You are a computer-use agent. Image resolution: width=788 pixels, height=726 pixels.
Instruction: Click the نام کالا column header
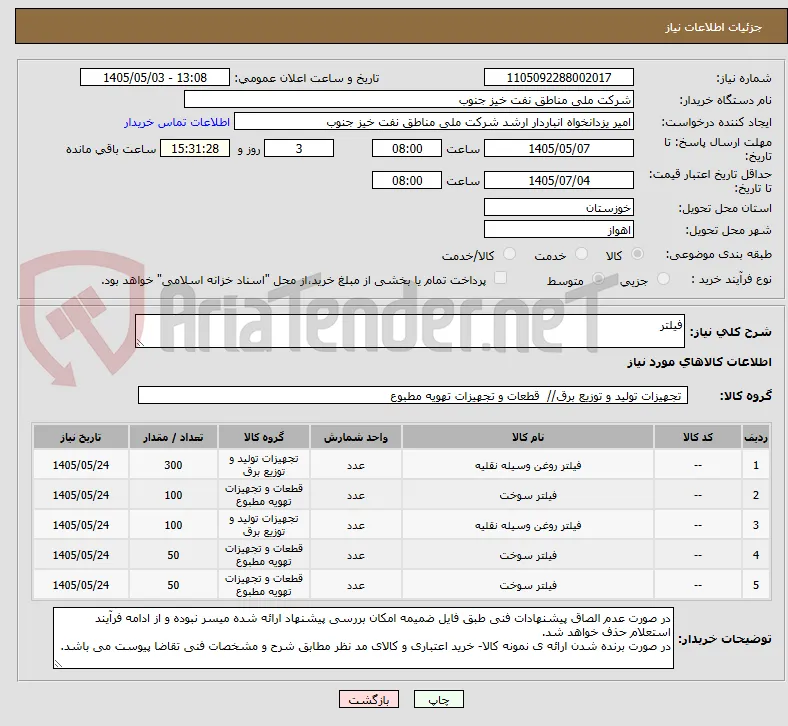pyautogui.click(x=528, y=437)
